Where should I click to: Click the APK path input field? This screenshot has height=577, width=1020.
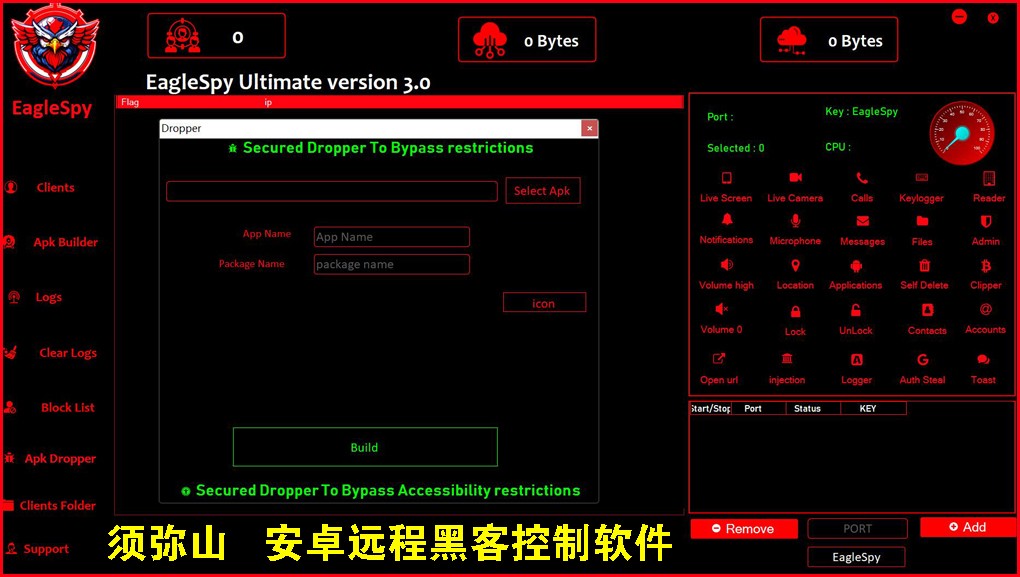pos(332,191)
